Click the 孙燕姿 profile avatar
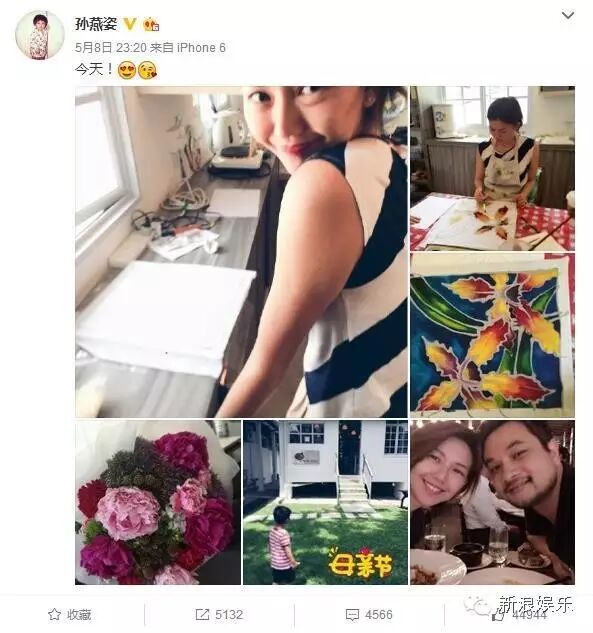The width and height of the screenshot is (593, 633). [40, 35]
